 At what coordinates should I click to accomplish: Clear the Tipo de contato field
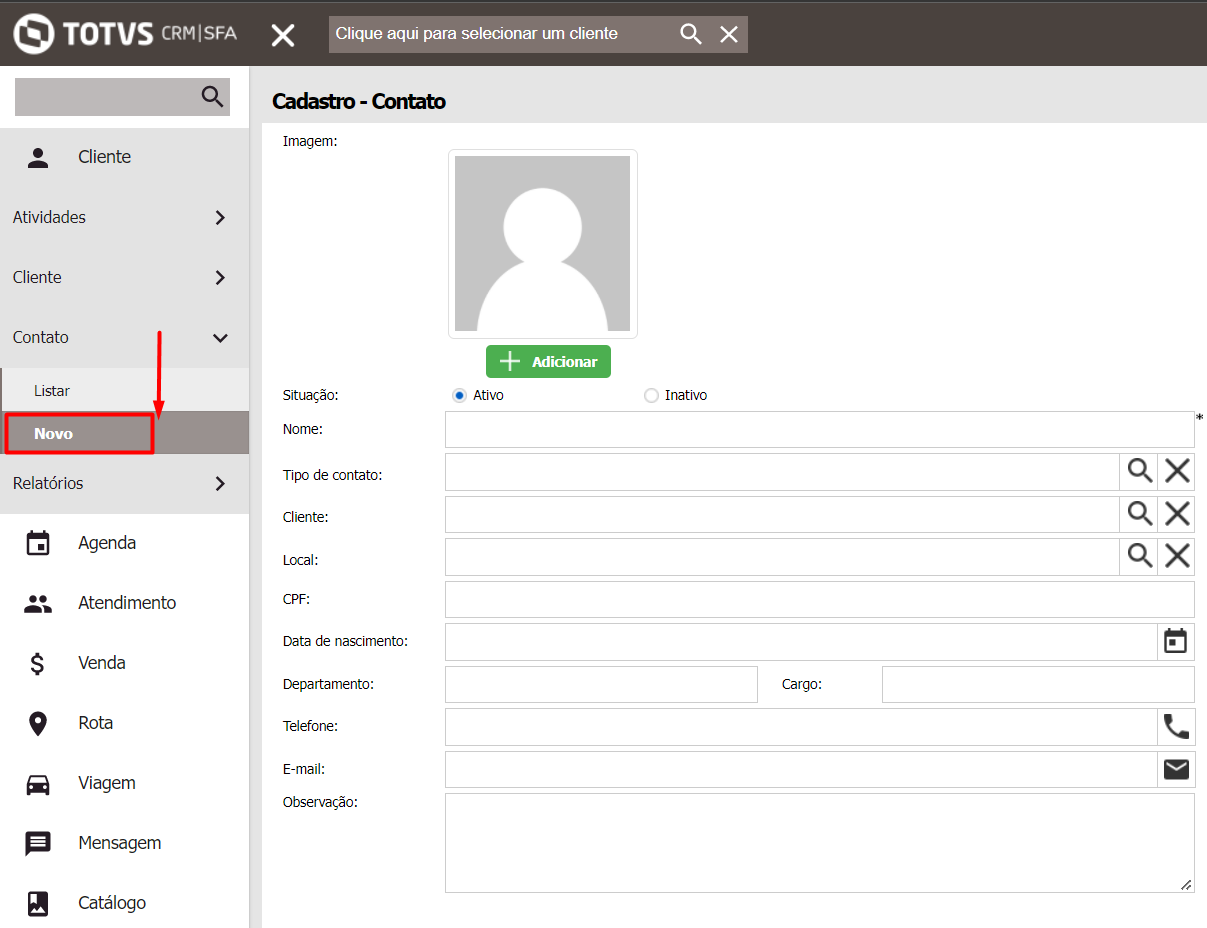1177,472
